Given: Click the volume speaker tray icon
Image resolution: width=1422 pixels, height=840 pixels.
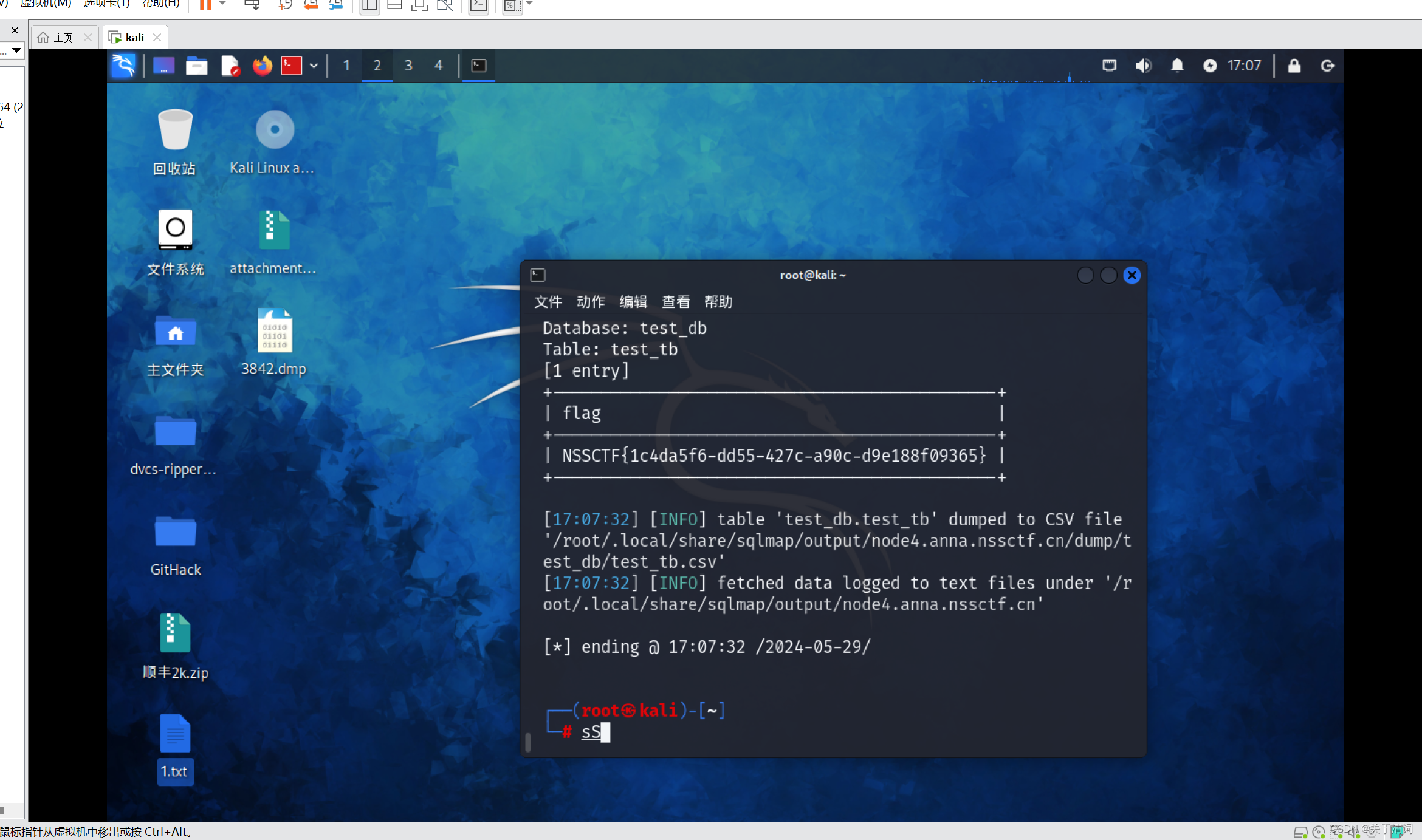Looking at the screenshot, I should tap(1143, 66).
